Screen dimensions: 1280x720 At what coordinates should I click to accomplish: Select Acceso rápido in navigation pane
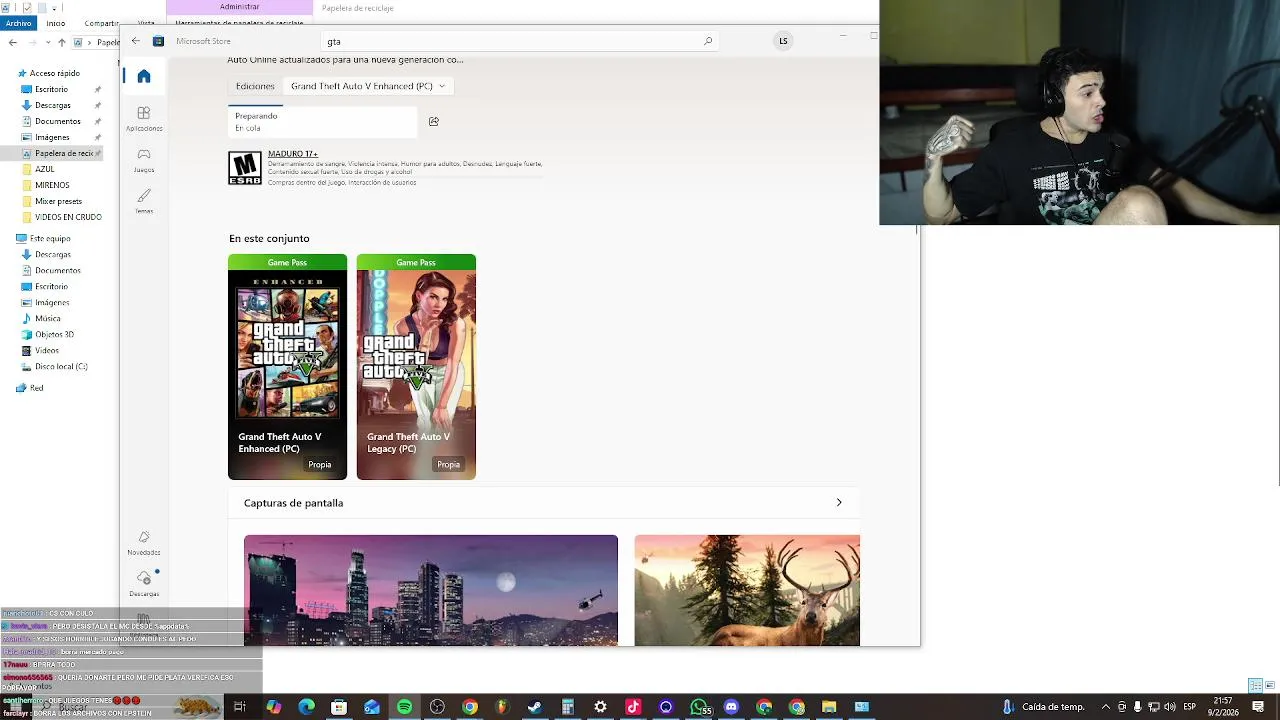point(54,73)
